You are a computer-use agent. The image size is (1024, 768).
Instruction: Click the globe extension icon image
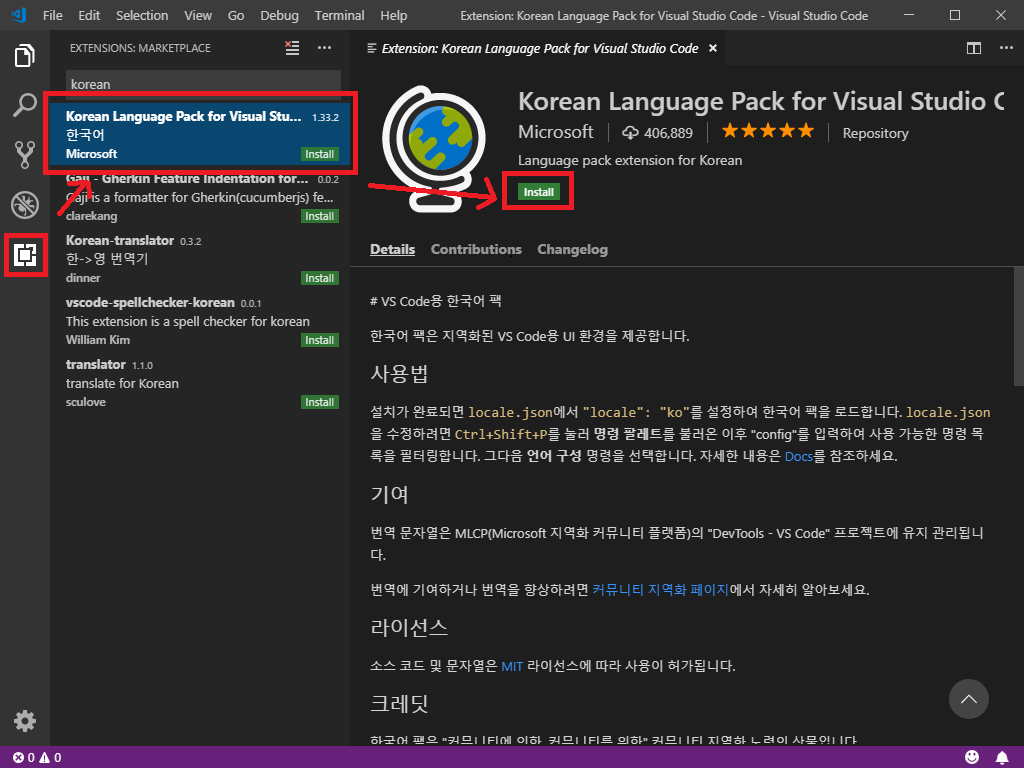point(434,148)
